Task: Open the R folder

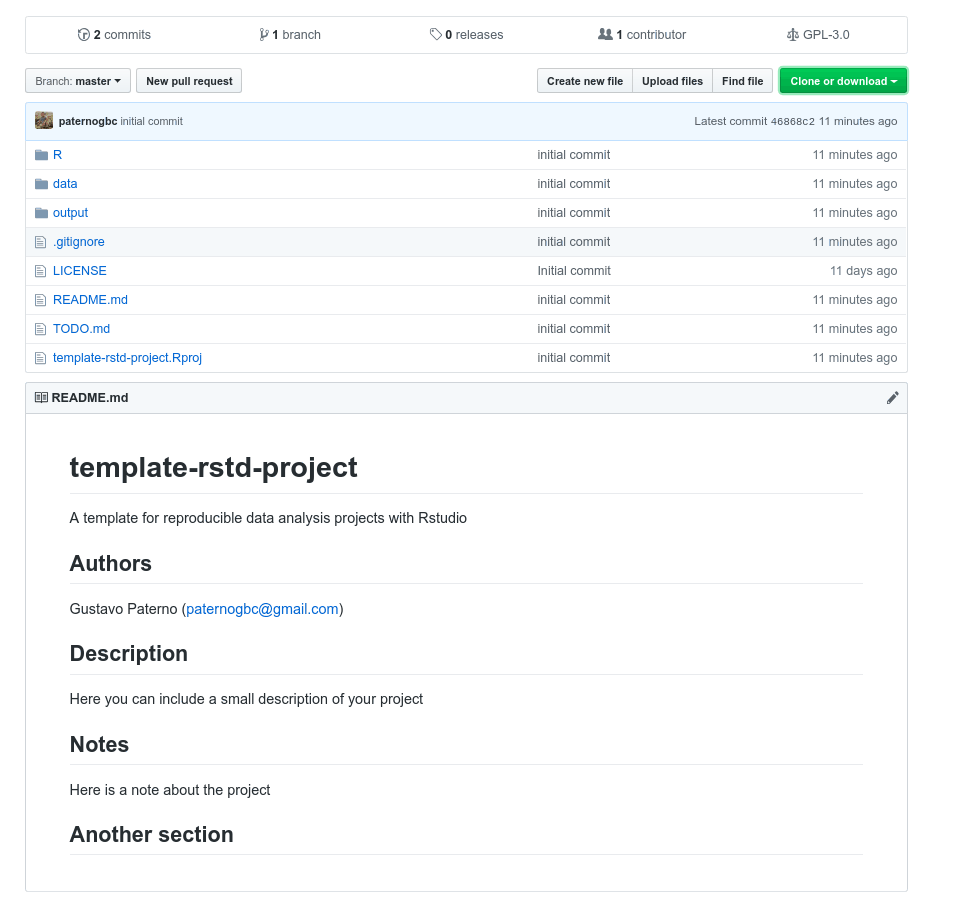Action: click(x=57, y=155)
